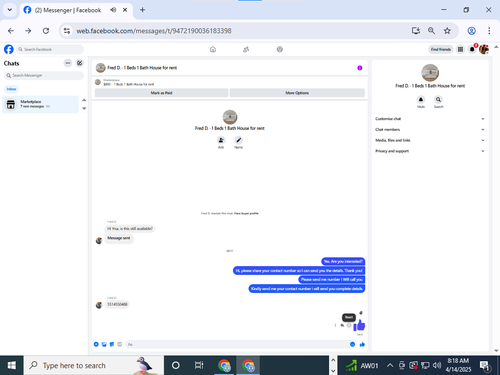The height and width of the screenshot is (375, 500).
Task: Open conversation information purple icon
Action: pos(360,68)
